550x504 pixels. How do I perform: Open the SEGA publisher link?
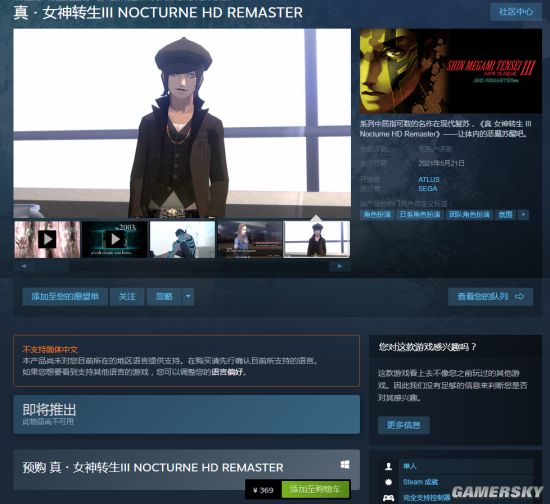[427, 188]
